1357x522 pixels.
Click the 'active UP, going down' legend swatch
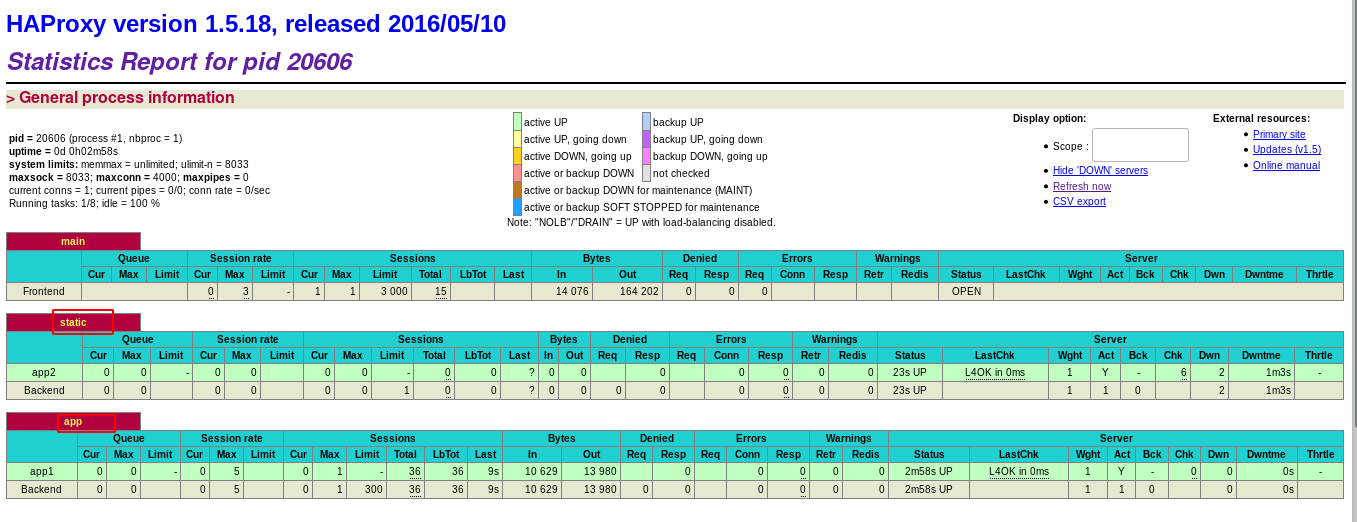pyautogui.click(x=517, y=139)
